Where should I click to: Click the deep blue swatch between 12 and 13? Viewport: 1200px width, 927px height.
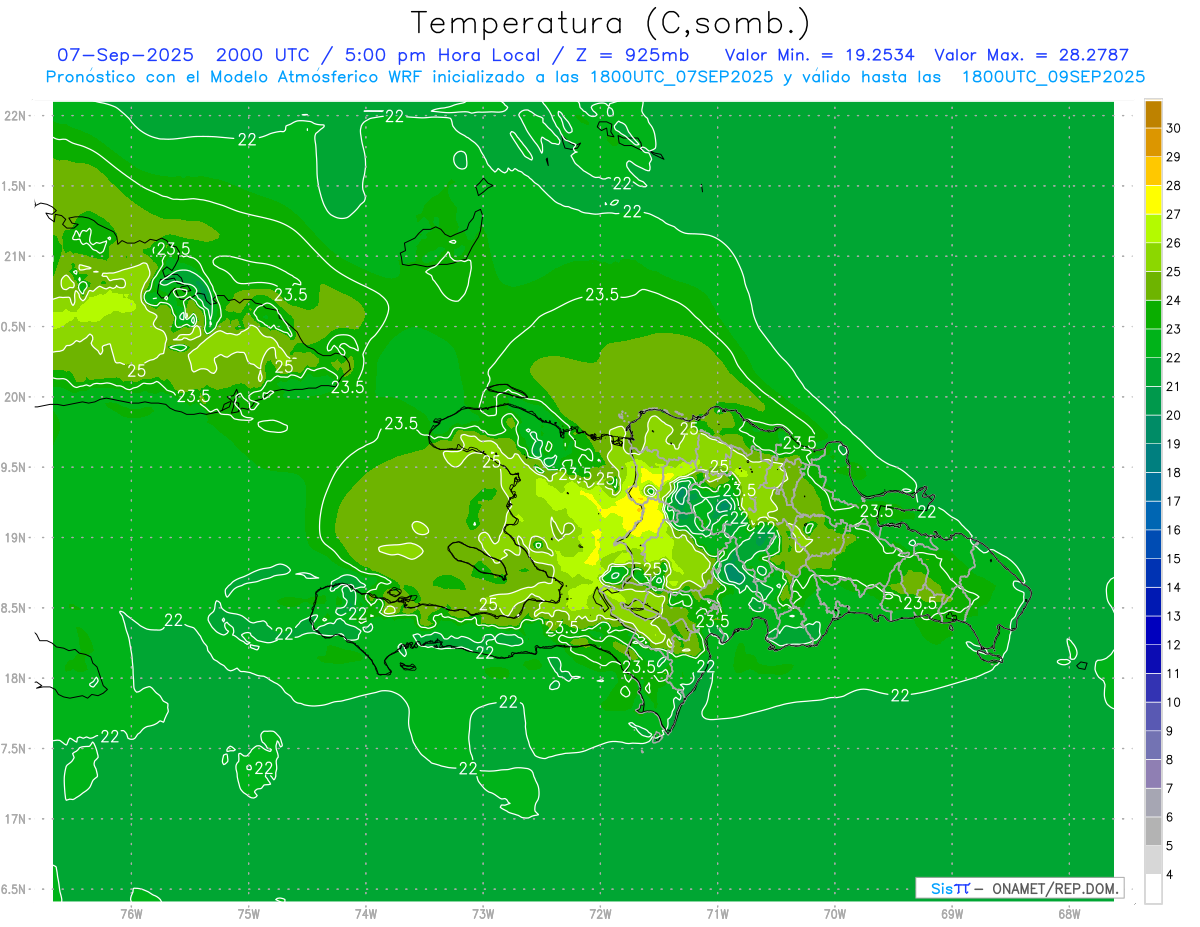click(x=1153, y=630)
